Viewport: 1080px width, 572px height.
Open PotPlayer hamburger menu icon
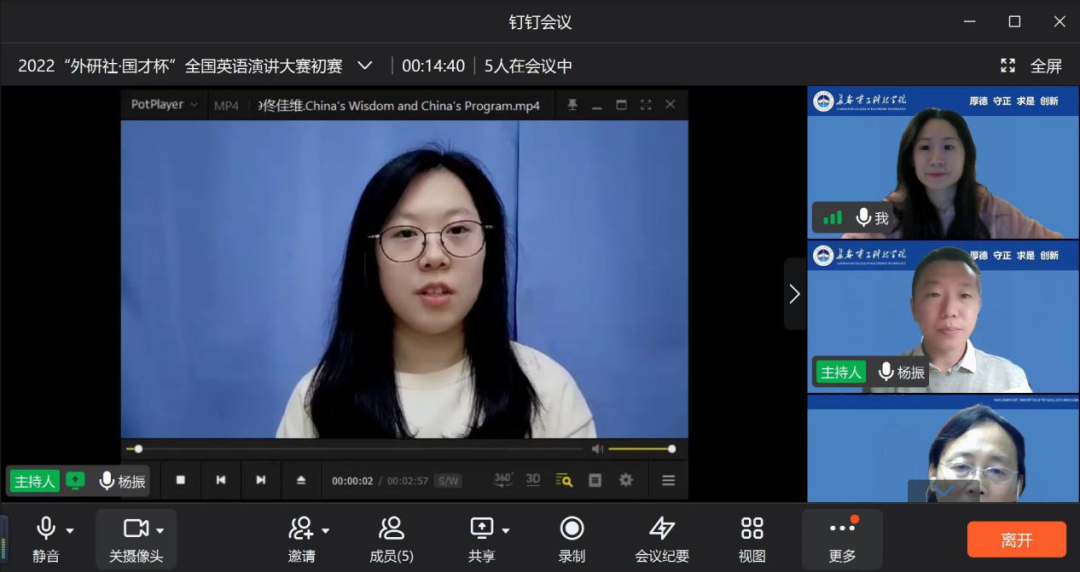(668, 480)
